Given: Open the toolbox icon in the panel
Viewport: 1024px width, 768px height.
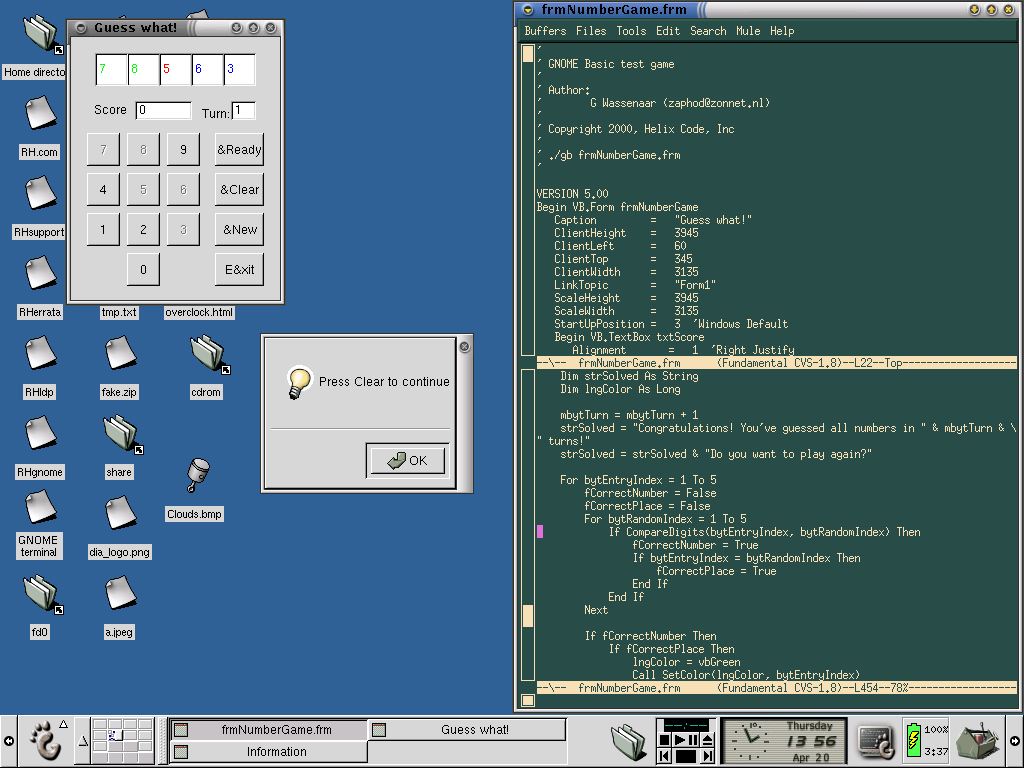Looking at the screenshot, I should point(978,741).
